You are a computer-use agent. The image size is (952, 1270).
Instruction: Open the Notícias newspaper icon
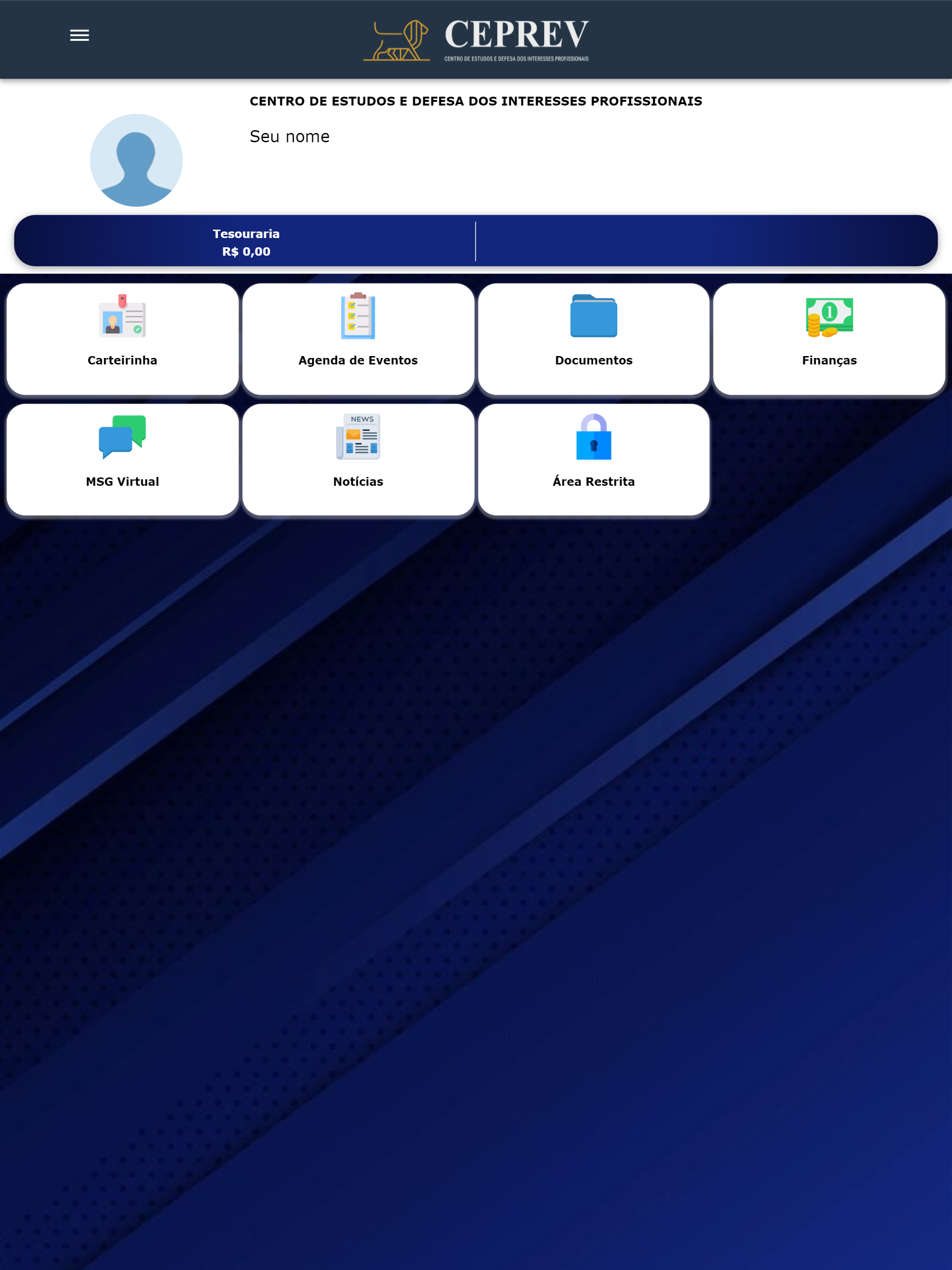(358, 437)
